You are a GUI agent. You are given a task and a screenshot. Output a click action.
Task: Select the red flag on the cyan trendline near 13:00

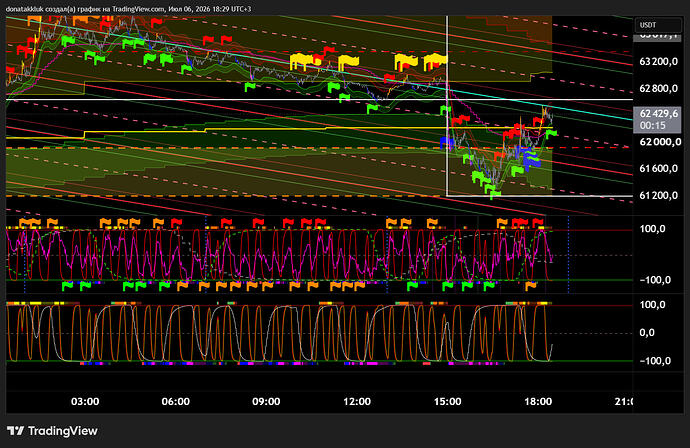click(x=389, y=79)
